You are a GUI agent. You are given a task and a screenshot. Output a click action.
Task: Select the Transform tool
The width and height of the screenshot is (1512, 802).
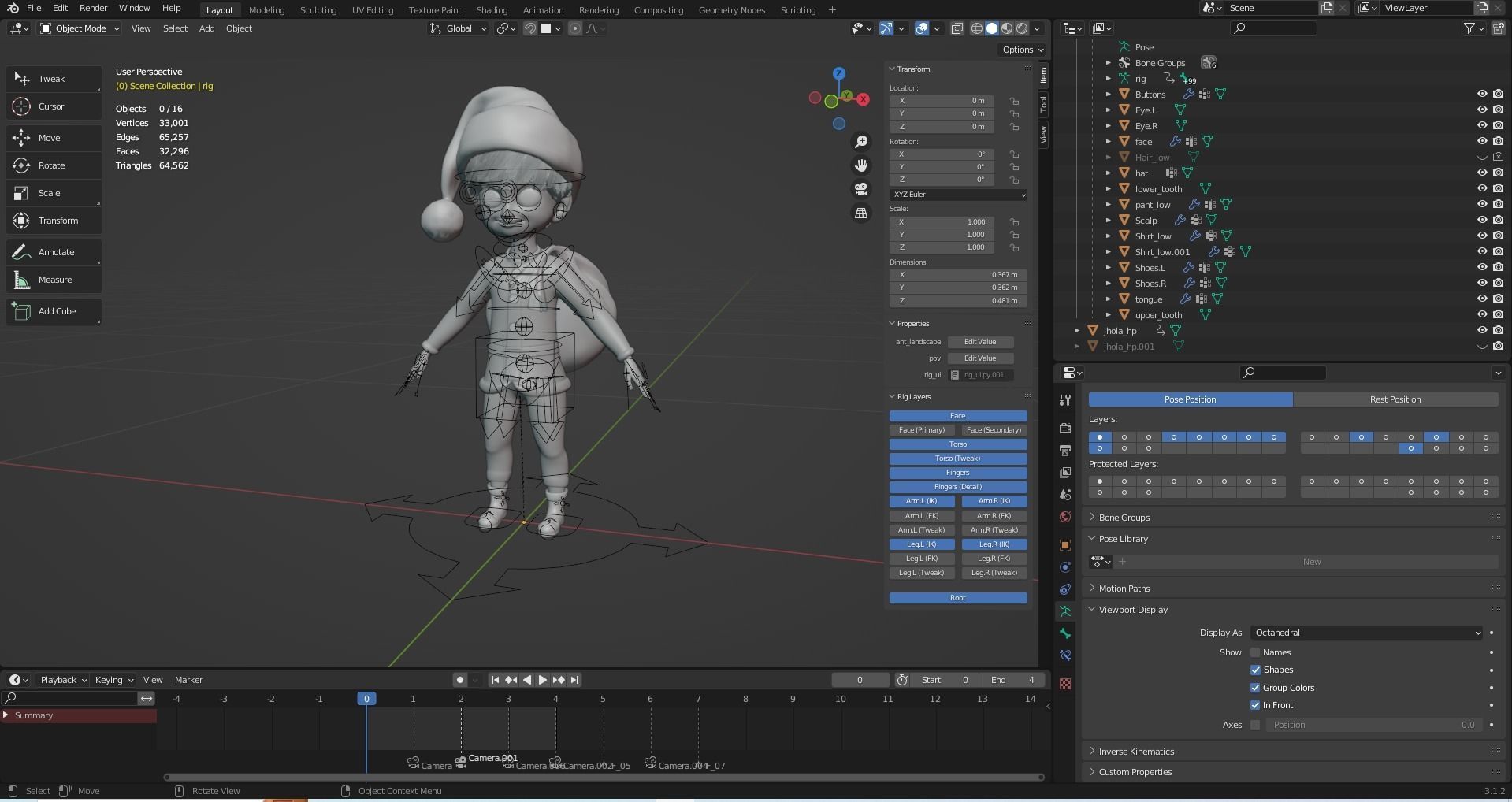54,221
